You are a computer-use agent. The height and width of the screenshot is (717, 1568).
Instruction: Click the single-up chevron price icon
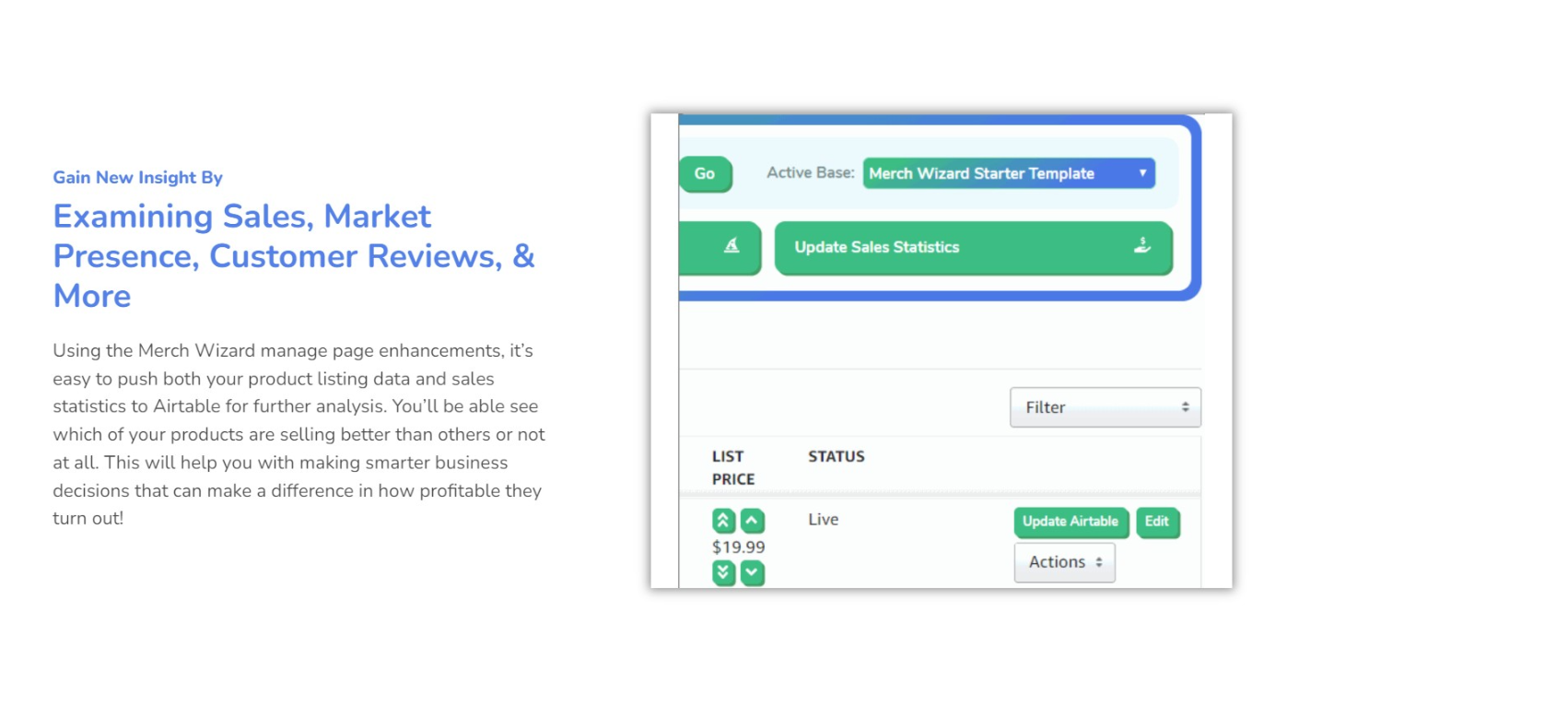(x=753, y=521)
